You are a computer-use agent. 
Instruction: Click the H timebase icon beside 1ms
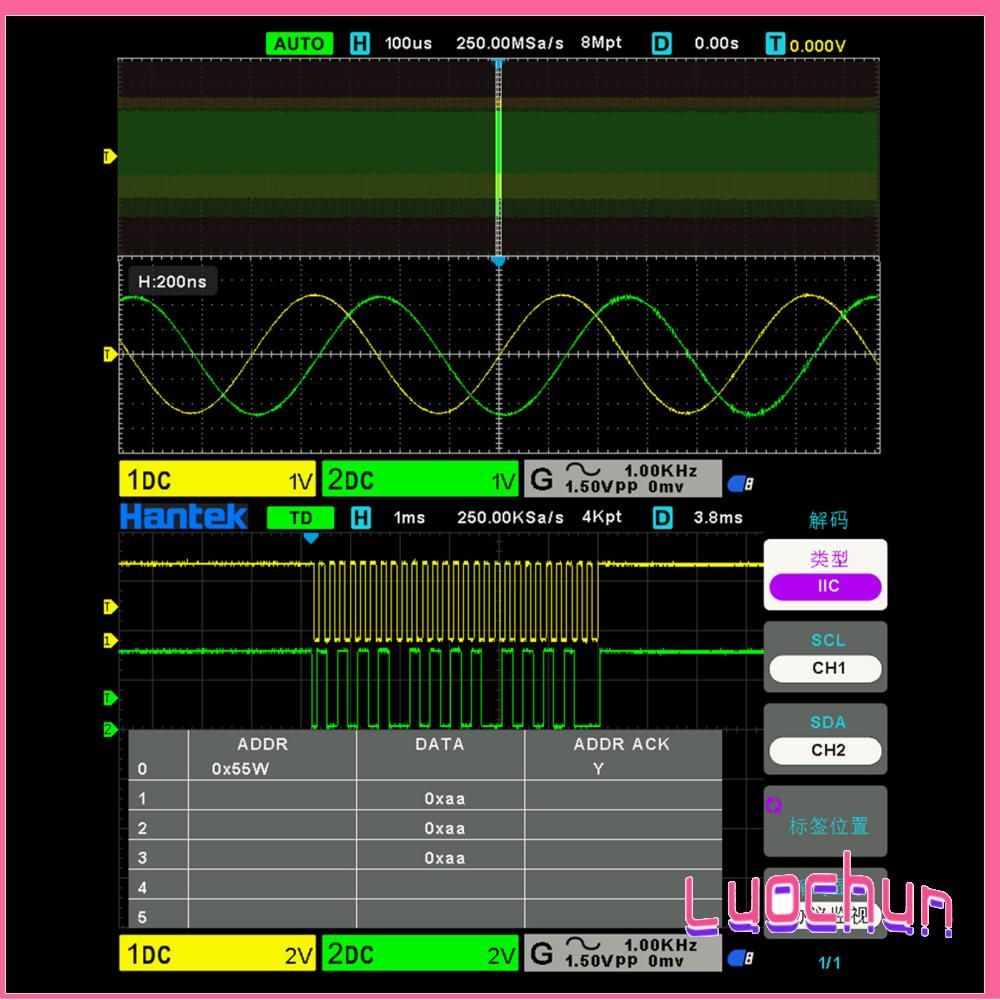(x=361, y=517)
